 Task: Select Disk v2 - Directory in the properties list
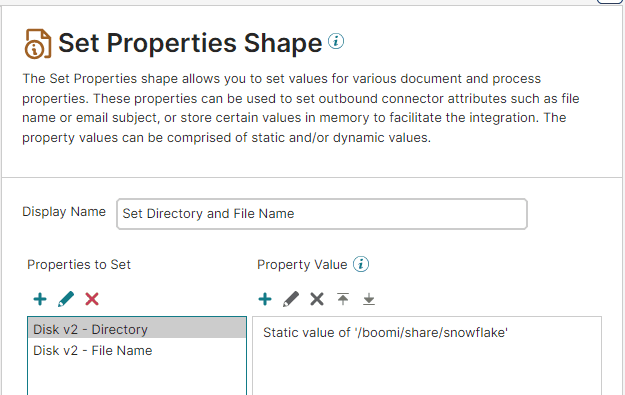(x=137, y=329)
